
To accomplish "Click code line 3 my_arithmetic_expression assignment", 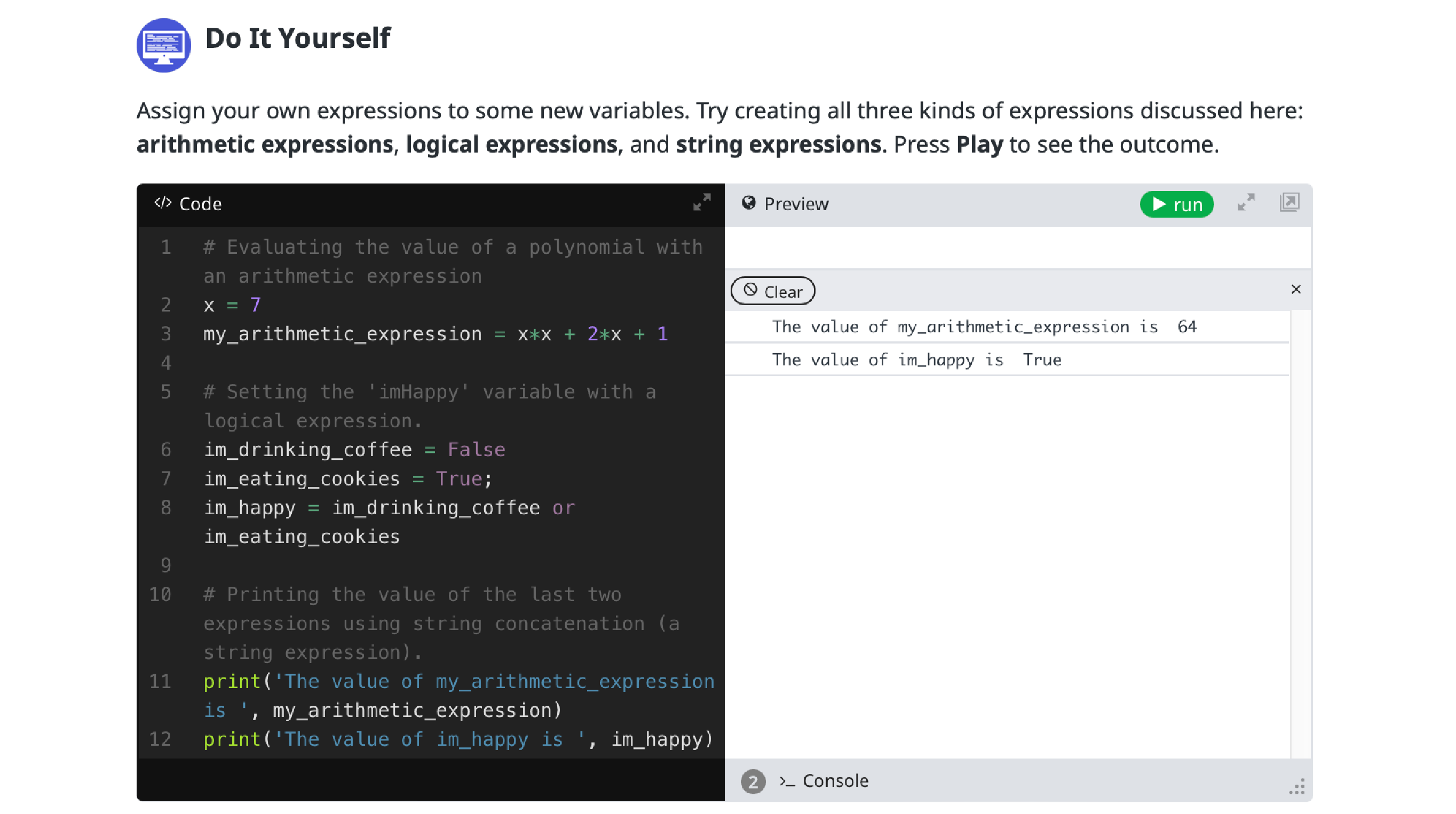I will coord(435,334).
